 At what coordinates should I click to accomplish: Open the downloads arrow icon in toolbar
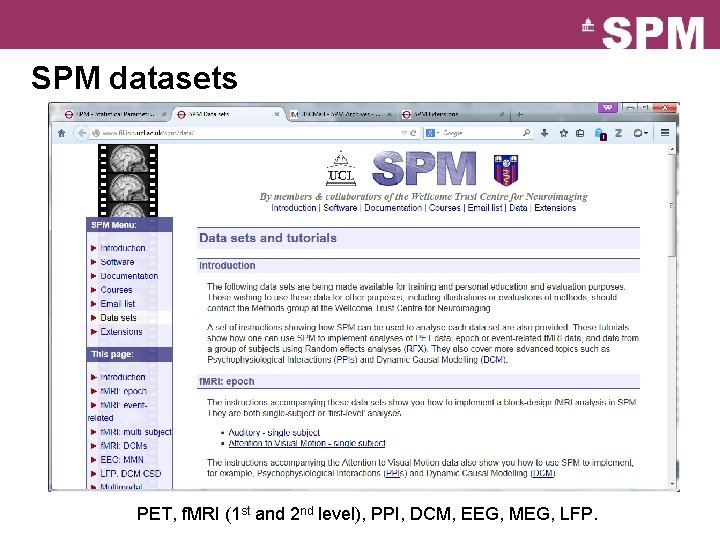[x=545, y=133]
